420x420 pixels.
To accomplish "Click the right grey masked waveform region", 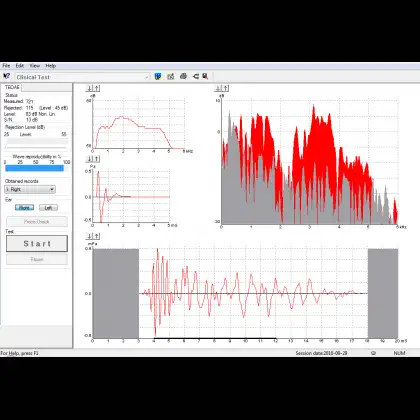I will click(x=383, y=293).
